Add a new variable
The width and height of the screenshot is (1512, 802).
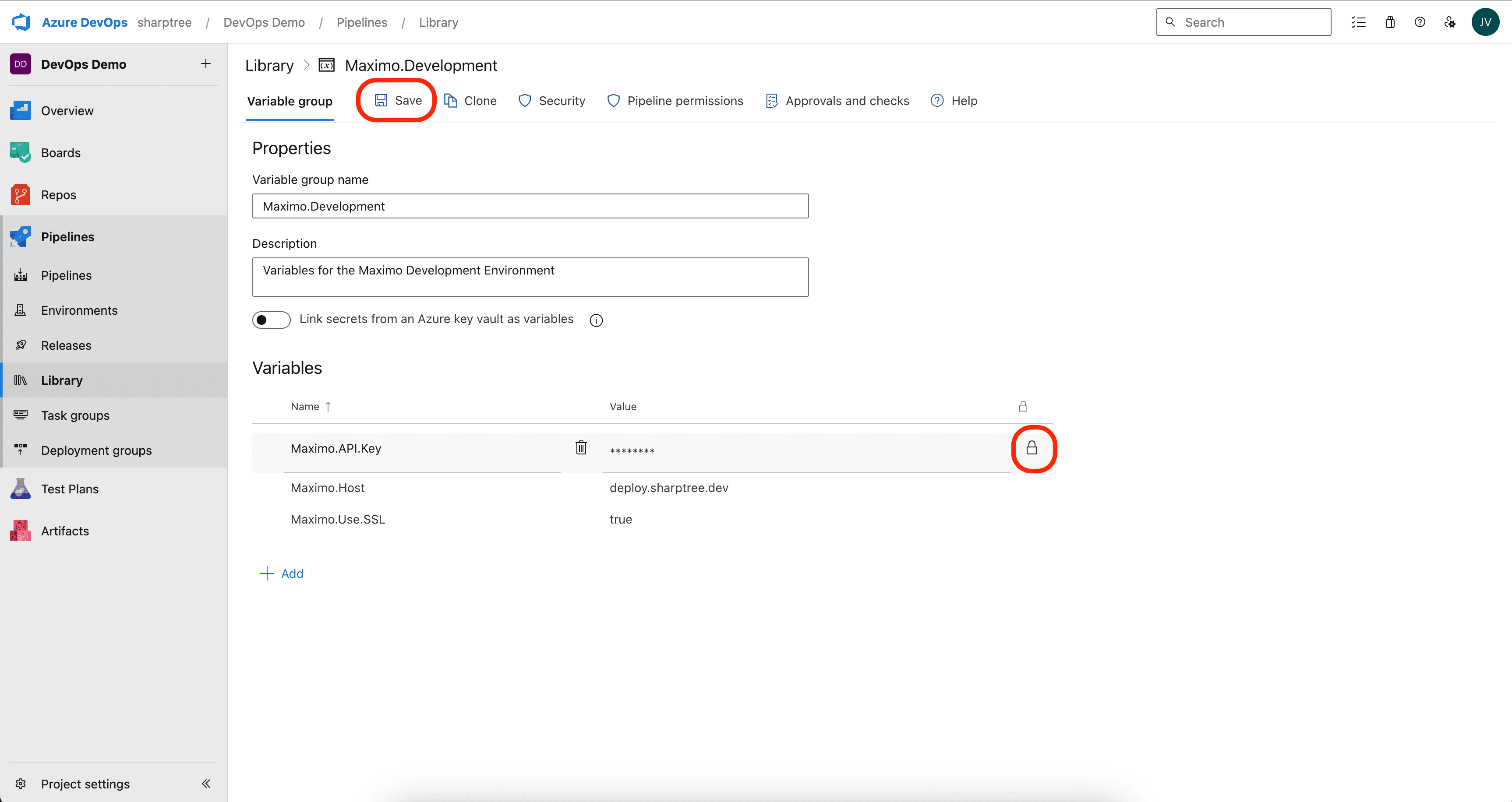tap(282, 573)
